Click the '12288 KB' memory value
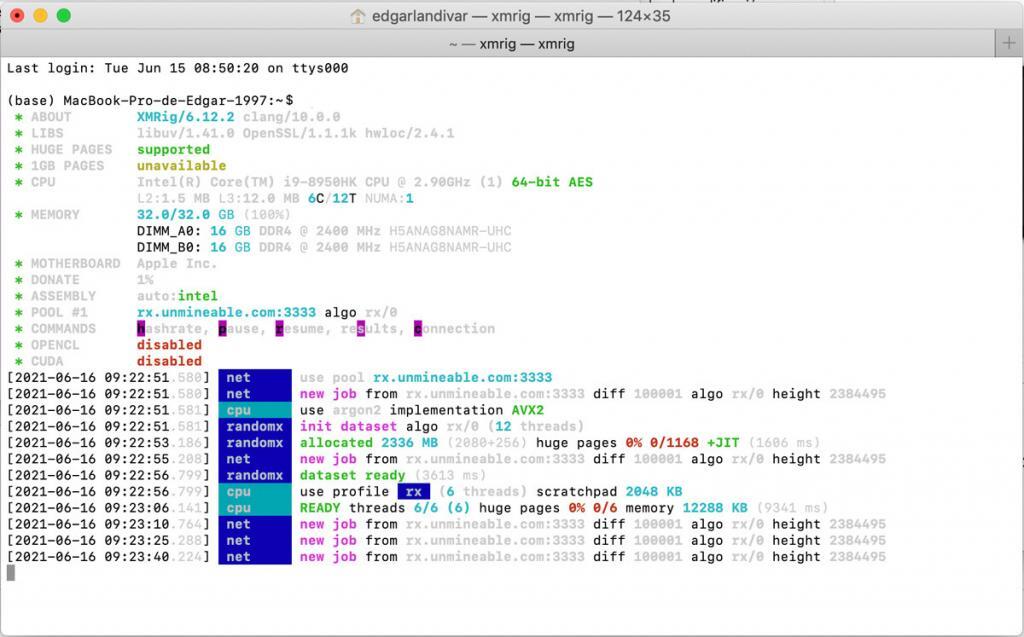The width and height of the screenshot is (1024, 637). click(715, 508)
